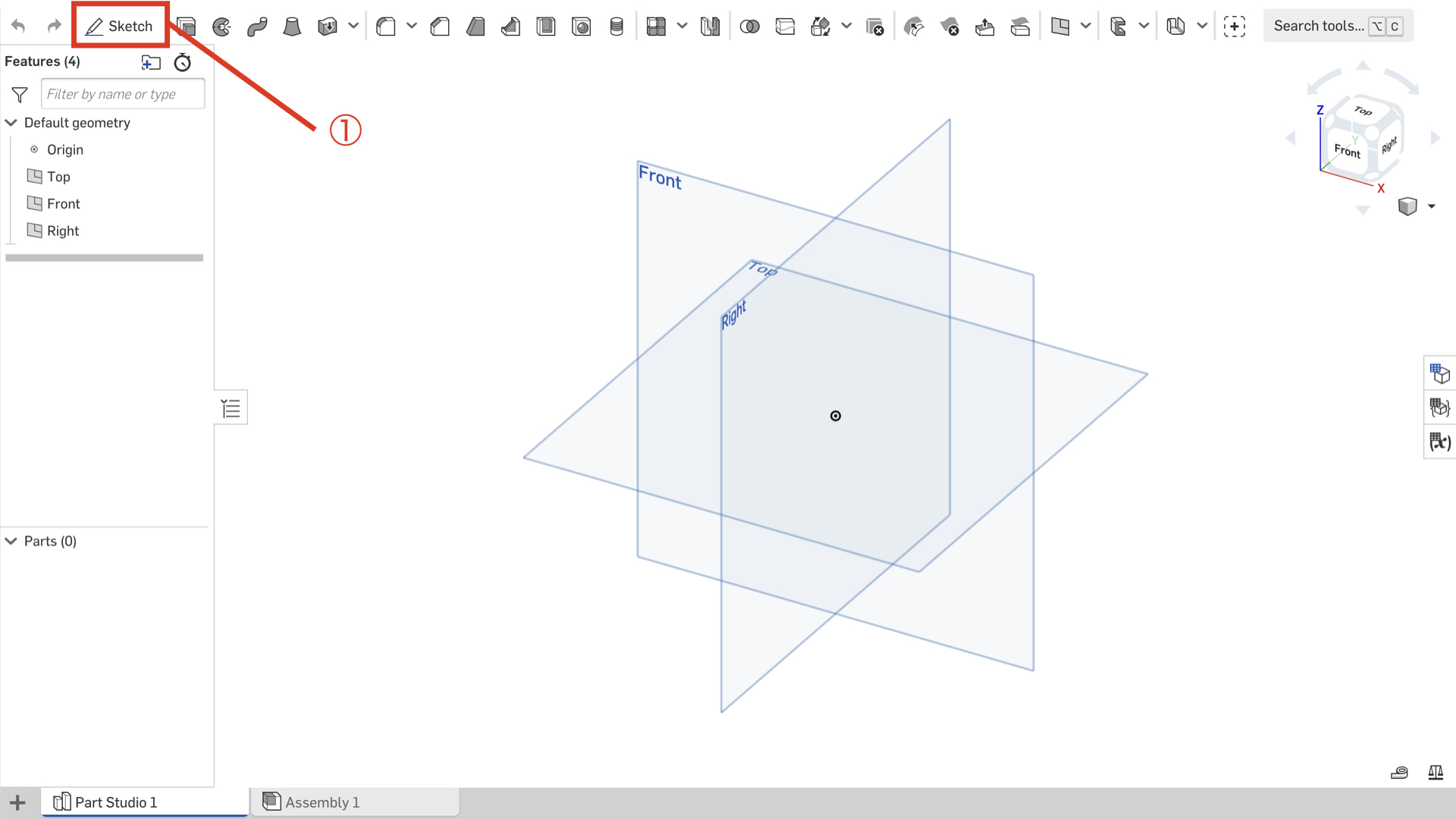This screenshot has width=1456, height=819.
Task: Select the Loft tool
Action: click(x=292, y=25)
